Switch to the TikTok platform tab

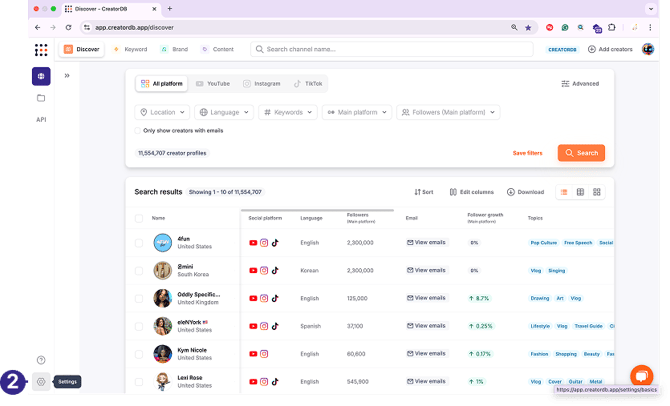tap(308, 84)
